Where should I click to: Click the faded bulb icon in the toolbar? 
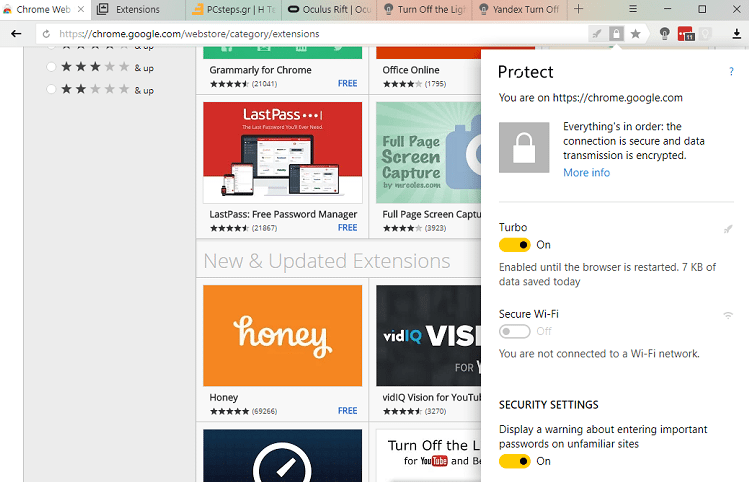(705, 34)
